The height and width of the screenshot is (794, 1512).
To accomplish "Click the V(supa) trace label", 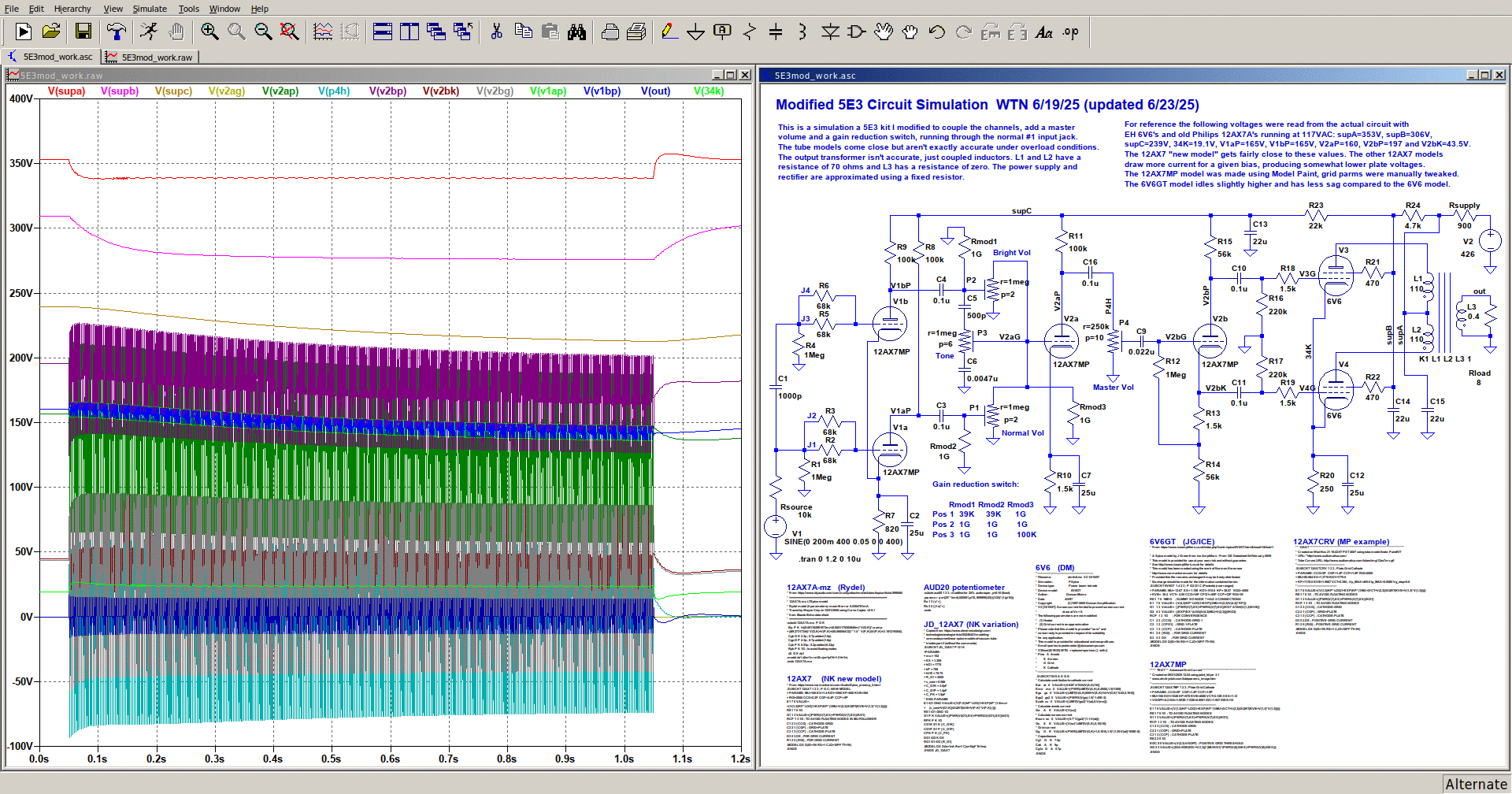I will pyautogui.click(x=66, y=91).
